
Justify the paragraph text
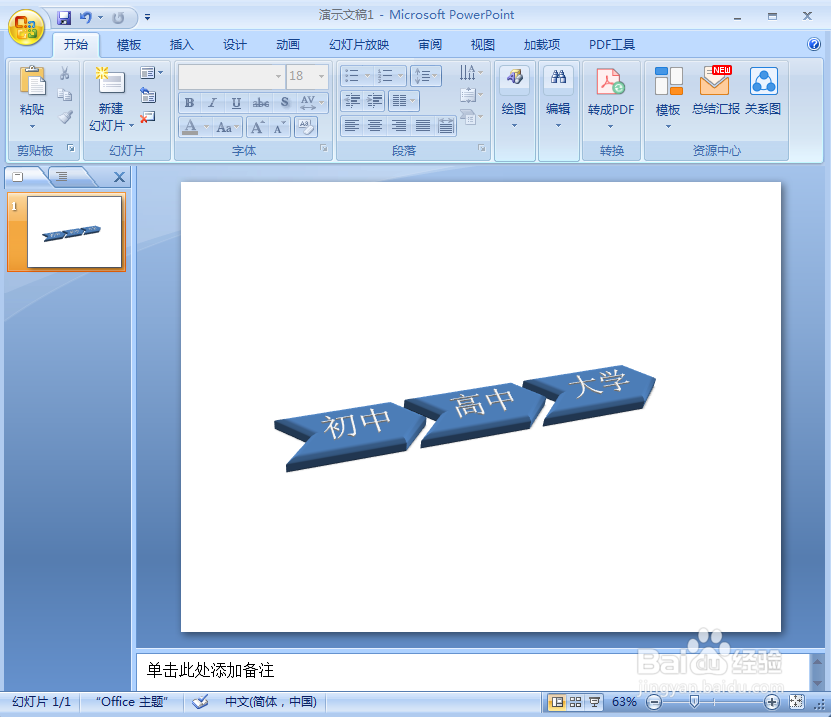[x=422, y=126]
